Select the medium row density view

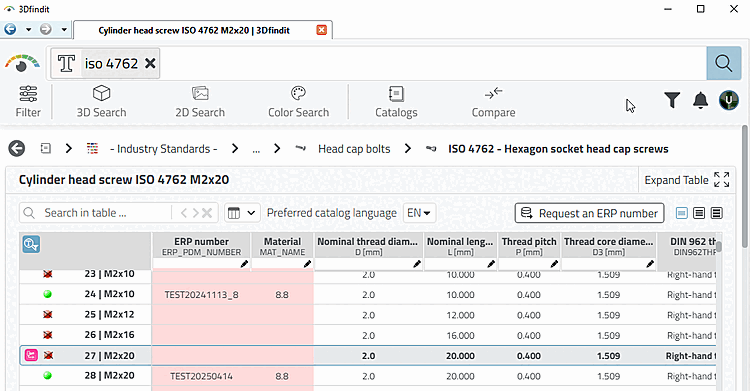point(699,213)
